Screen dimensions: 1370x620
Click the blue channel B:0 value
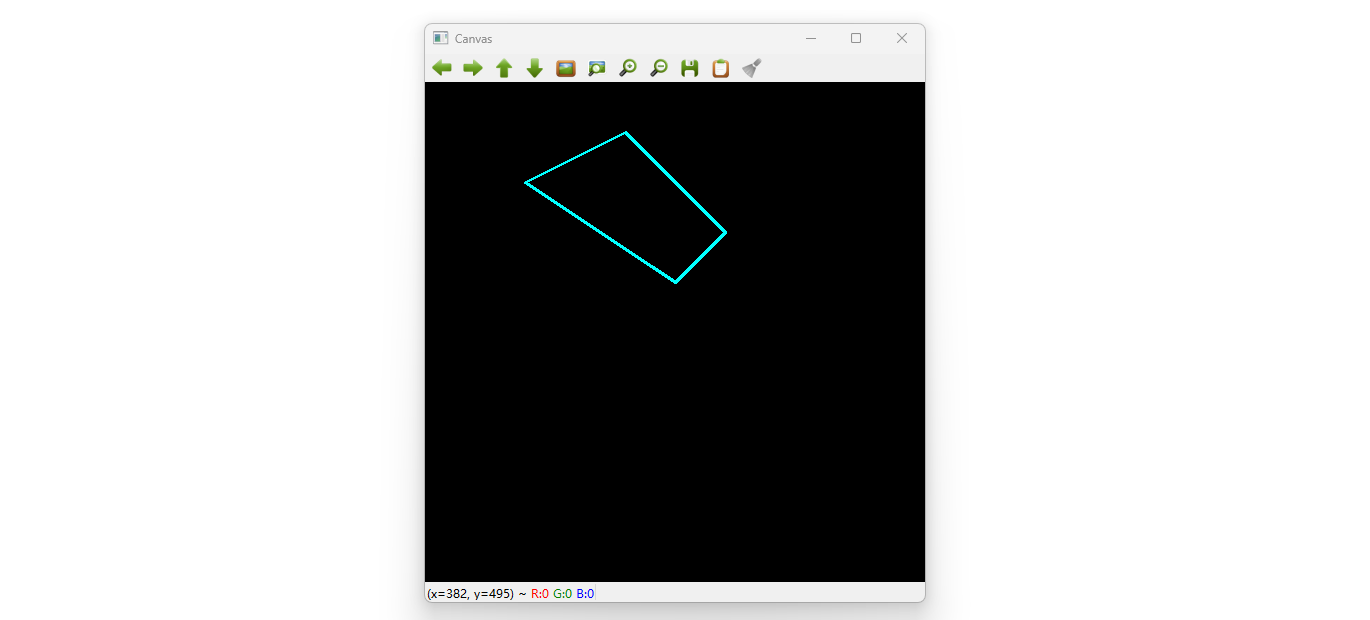pyautogui.click(x=585, y=593)
